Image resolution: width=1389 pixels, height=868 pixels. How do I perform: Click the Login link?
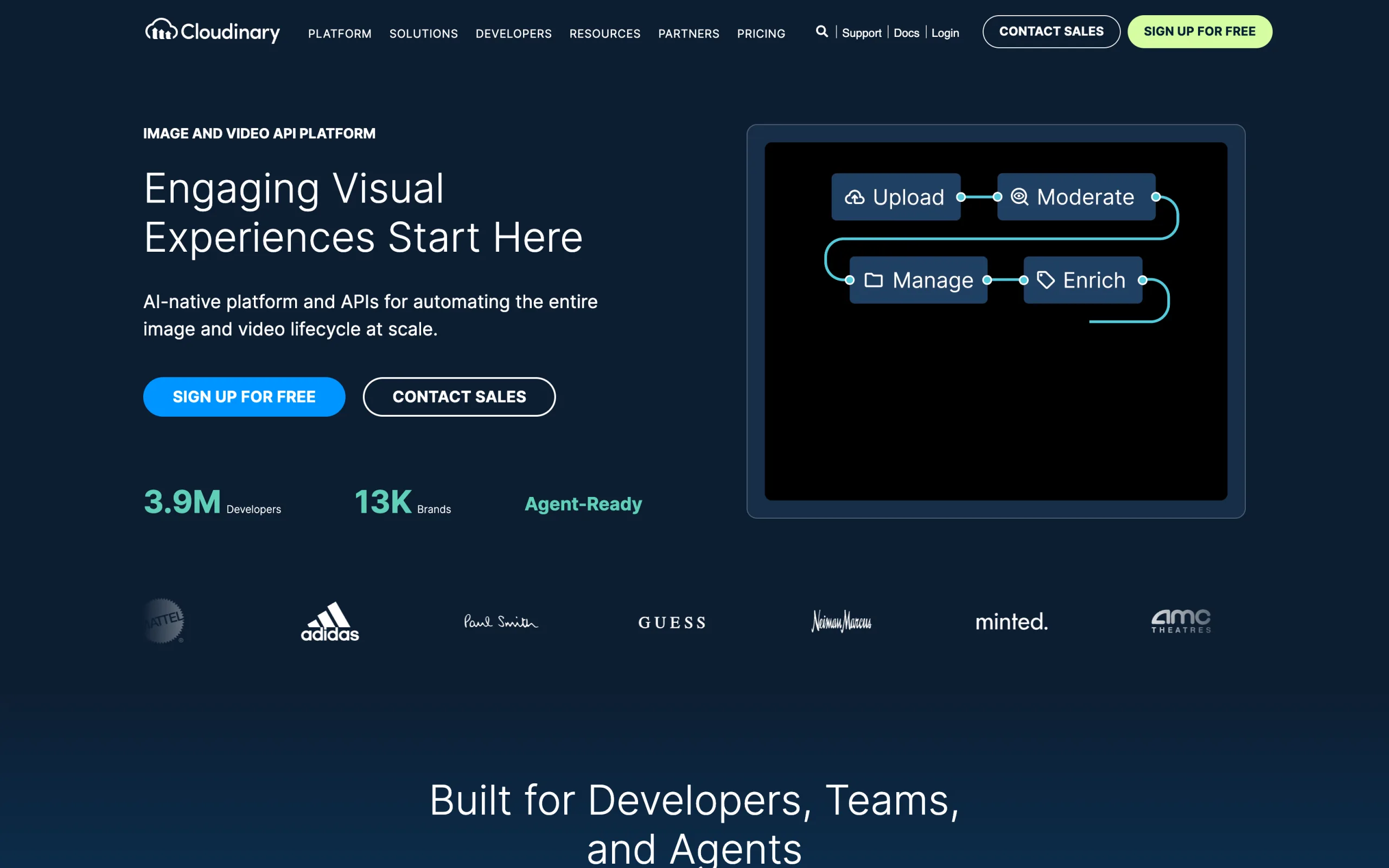945,33
